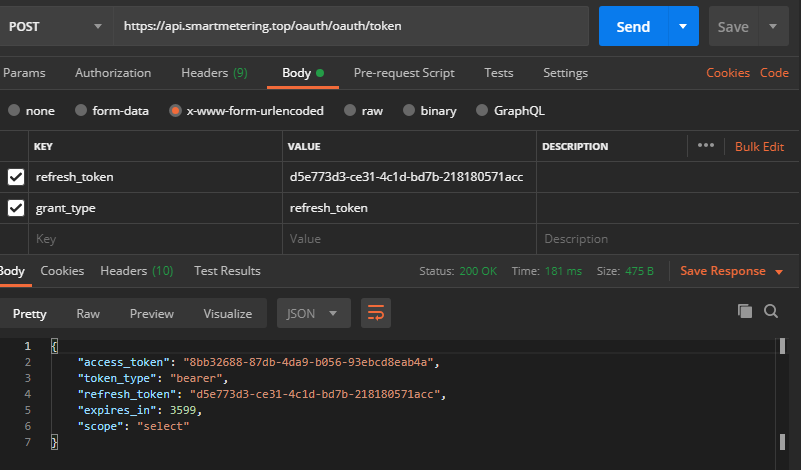Switch to the Authorization tab

coord(113,73)
